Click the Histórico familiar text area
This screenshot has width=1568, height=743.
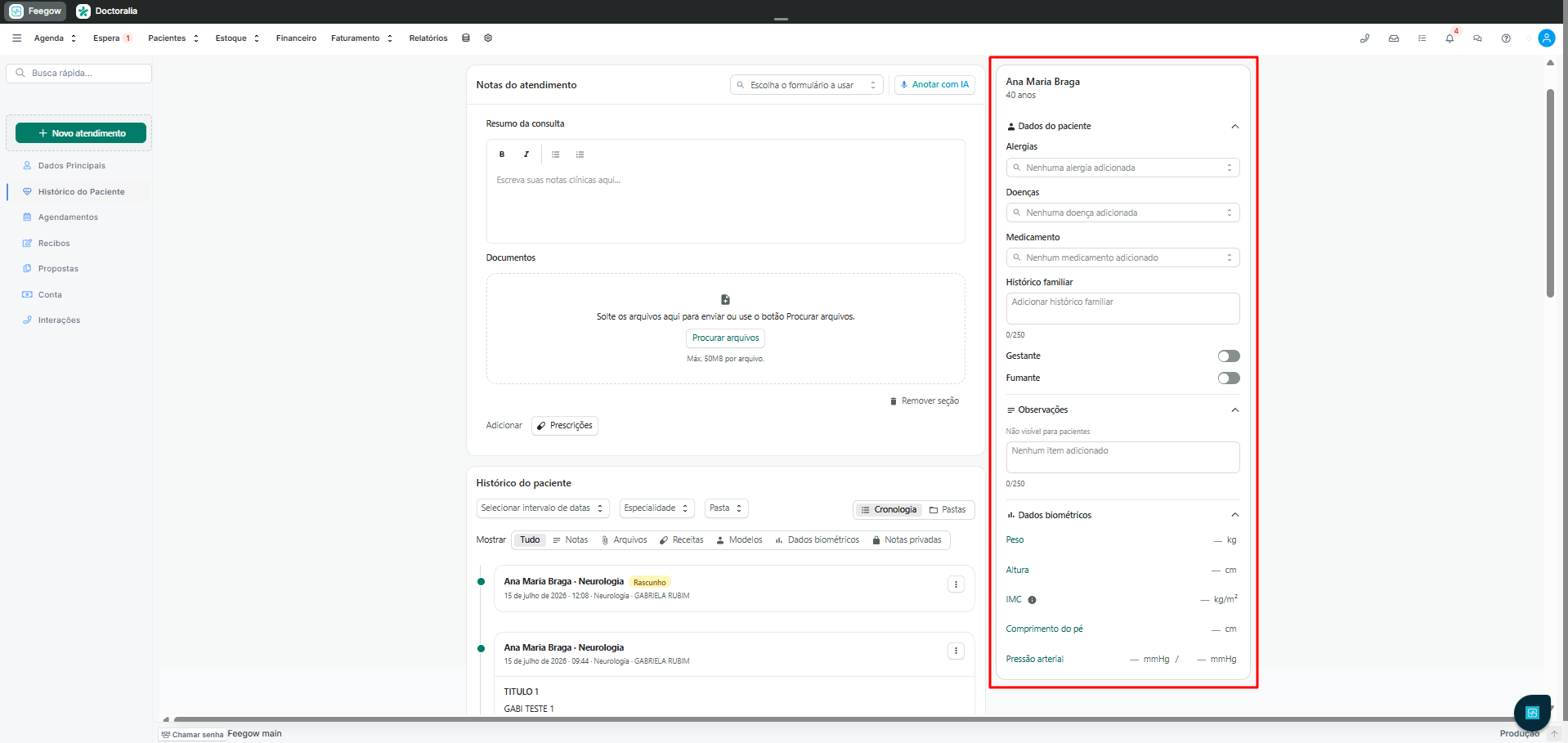(1122, 309)
